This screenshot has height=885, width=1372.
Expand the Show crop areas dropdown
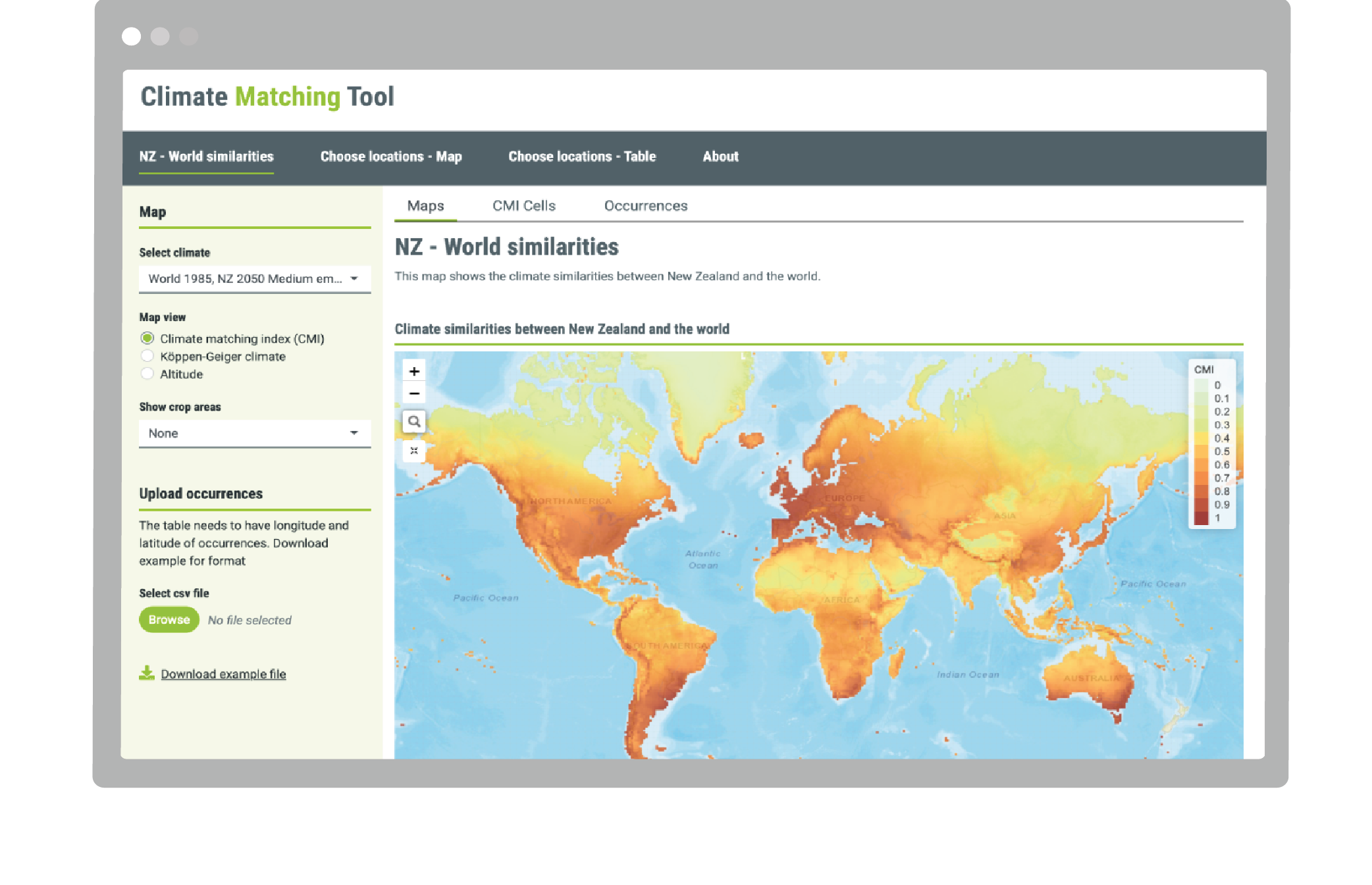click(x=254, y=433)
